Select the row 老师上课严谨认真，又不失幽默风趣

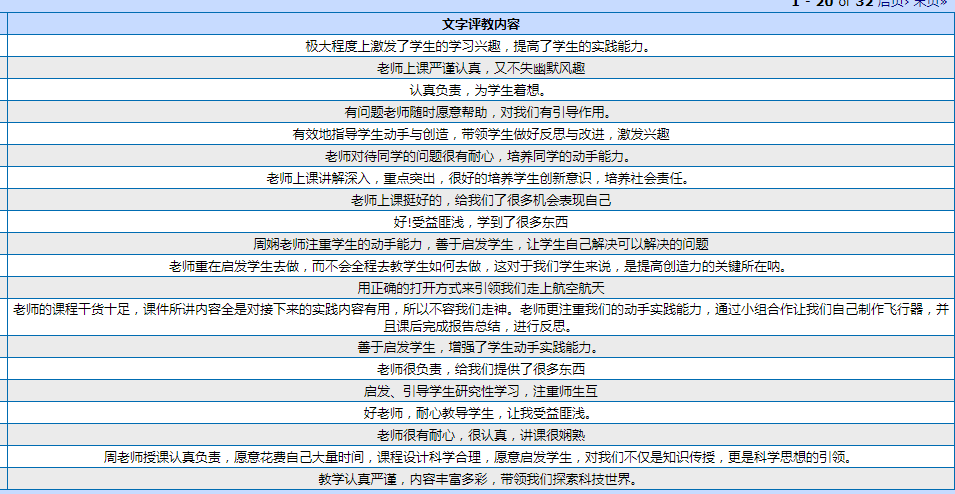(480, 68)
